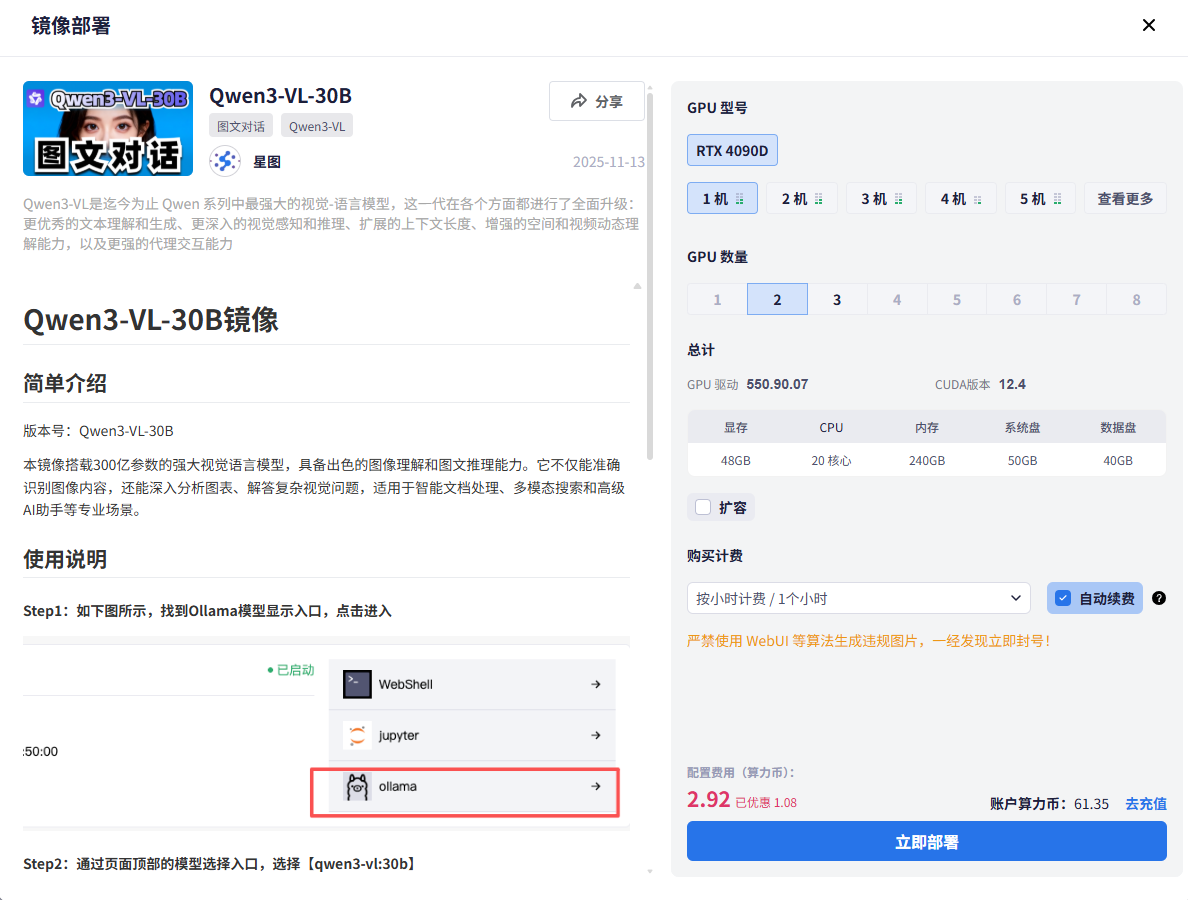Click the Qwen3-VL tag
1188x900 pixels.
pyautogui.click(x=316, y=125)
